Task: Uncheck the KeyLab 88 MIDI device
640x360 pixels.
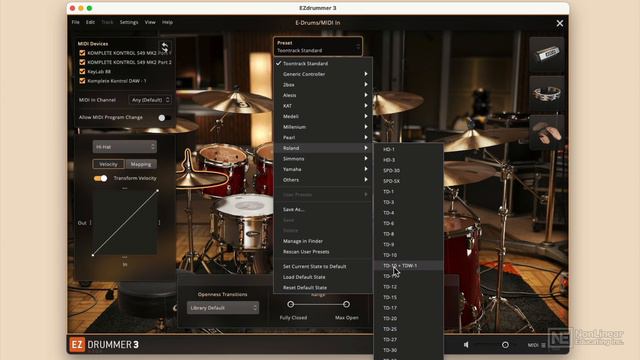Action: click(x=82, y=71)
